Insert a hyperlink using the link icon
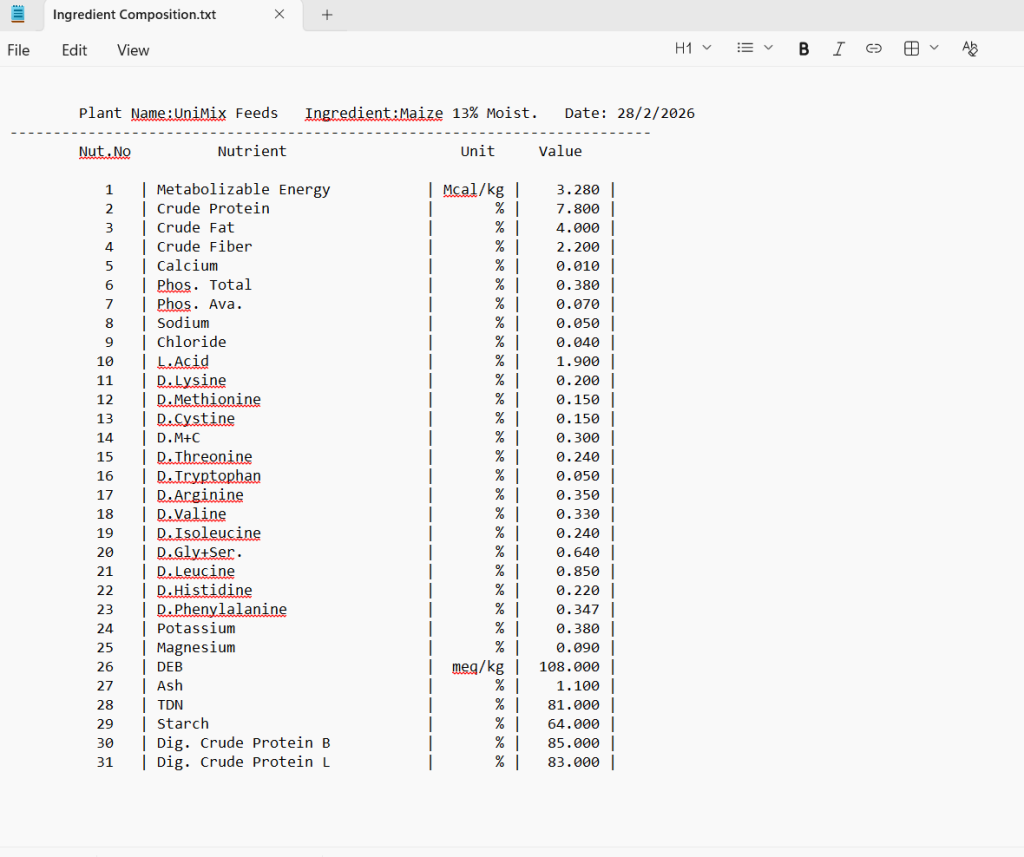This screenshot has height=857, width=1024. pyautogui.click(x=874, y=49)
